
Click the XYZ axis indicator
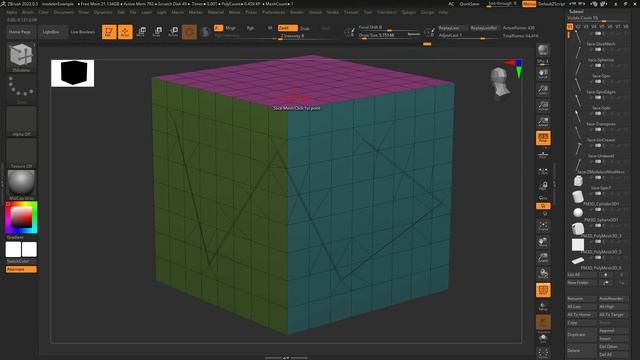pyautogui.click(x=515, y=68)
